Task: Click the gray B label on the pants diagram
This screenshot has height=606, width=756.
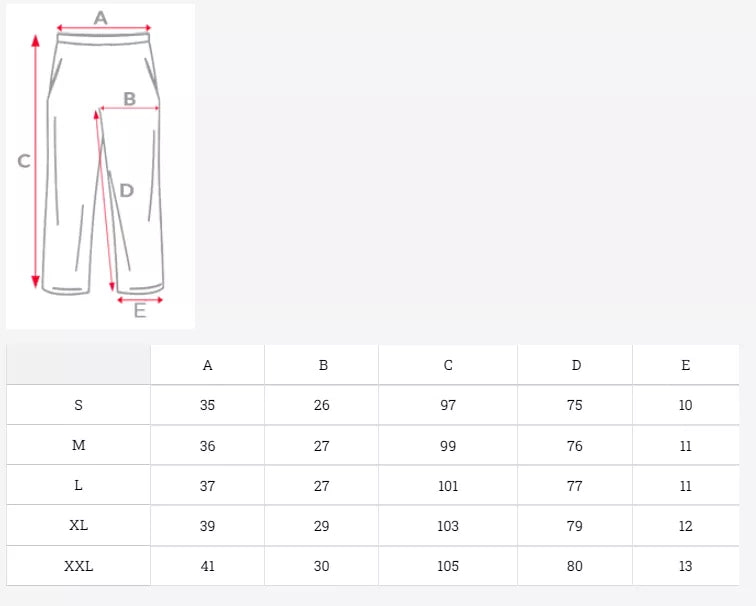Action: [129, 98]
